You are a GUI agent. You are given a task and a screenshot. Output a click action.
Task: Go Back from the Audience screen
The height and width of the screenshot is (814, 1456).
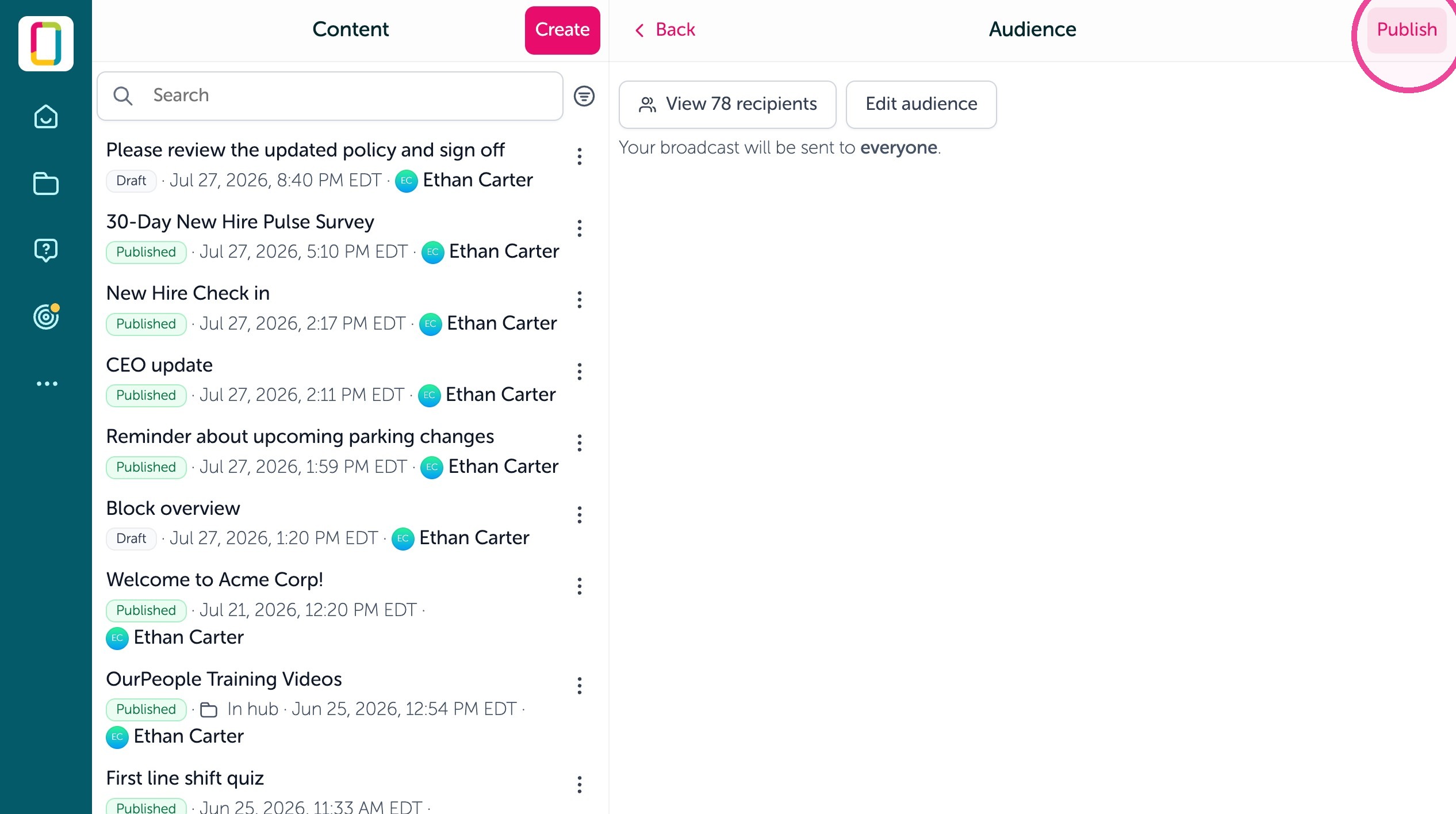click(x=664, y=29)
